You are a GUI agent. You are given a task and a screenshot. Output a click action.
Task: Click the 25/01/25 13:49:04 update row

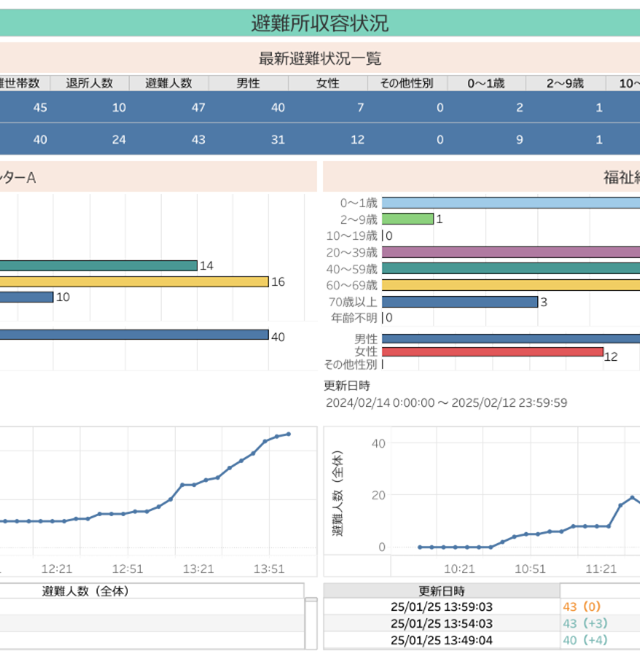[441, 640]
